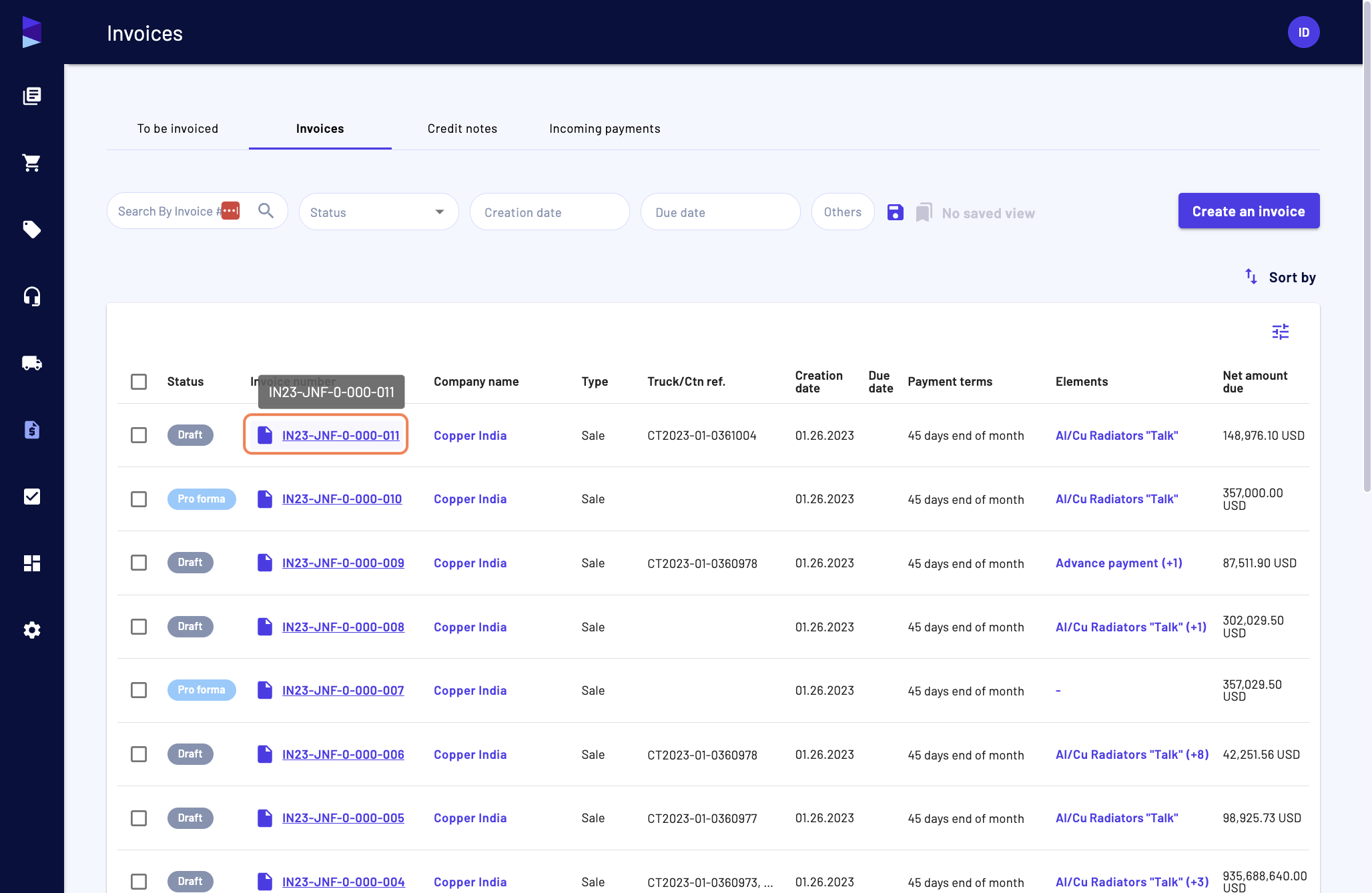Toggle the select-all header checkbox
This screenshot has height=893, width=1372.
(x=139, y=382)
